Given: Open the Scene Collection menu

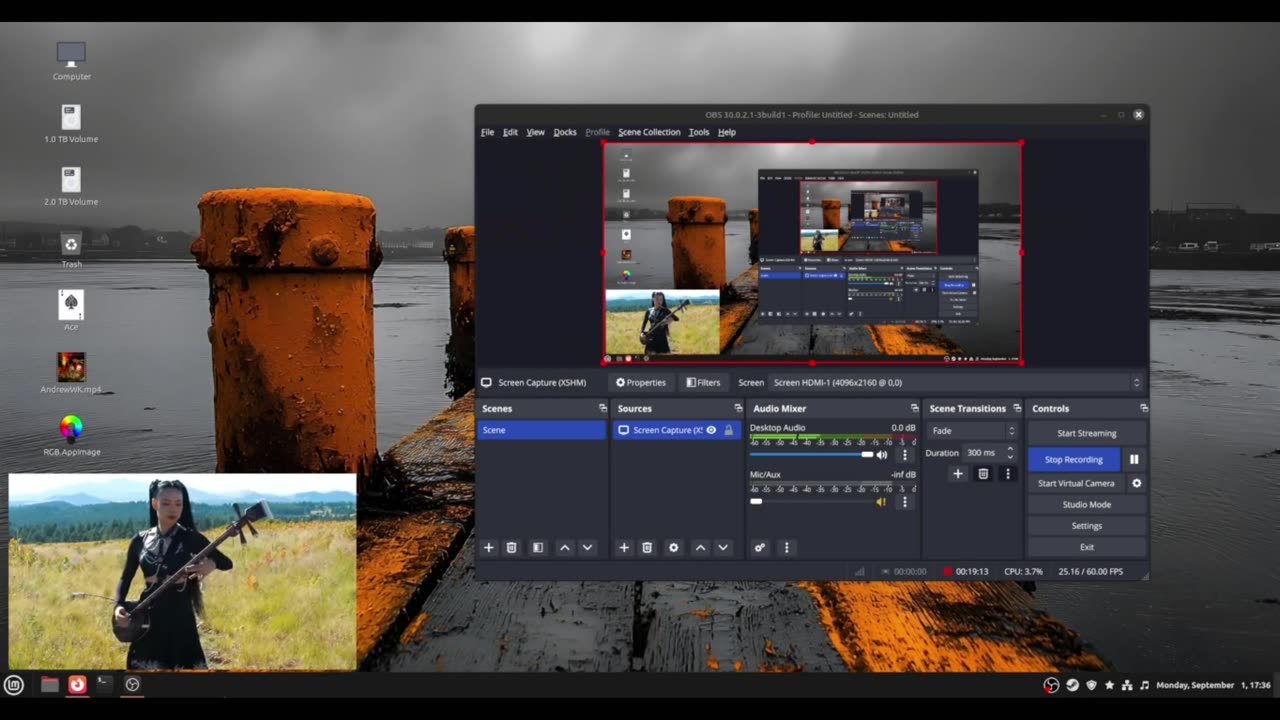Looking at the screenshot, I should [x=649, y=132].
